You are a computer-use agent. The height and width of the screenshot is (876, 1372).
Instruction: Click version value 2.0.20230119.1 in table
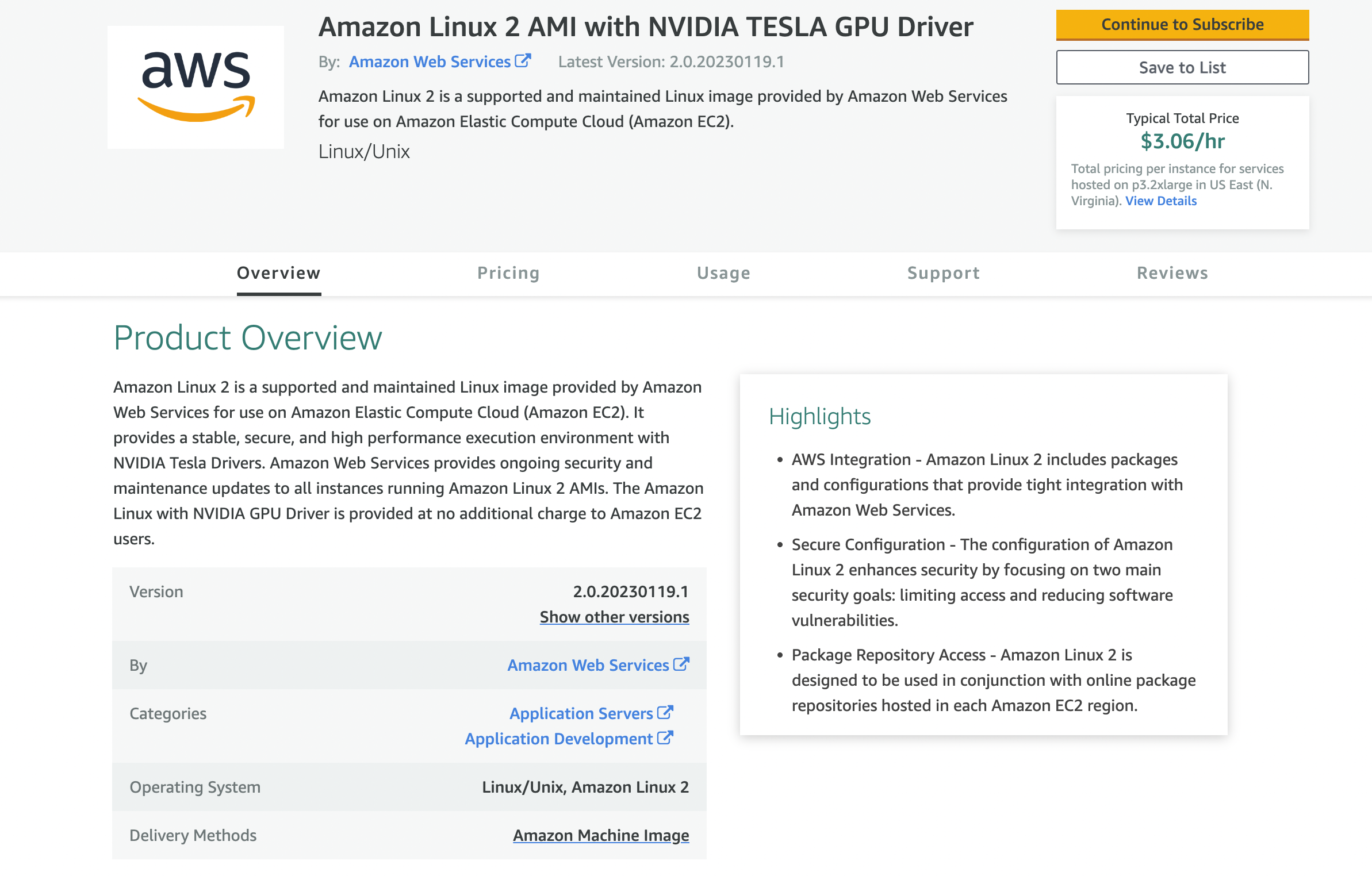click(631, 591)
